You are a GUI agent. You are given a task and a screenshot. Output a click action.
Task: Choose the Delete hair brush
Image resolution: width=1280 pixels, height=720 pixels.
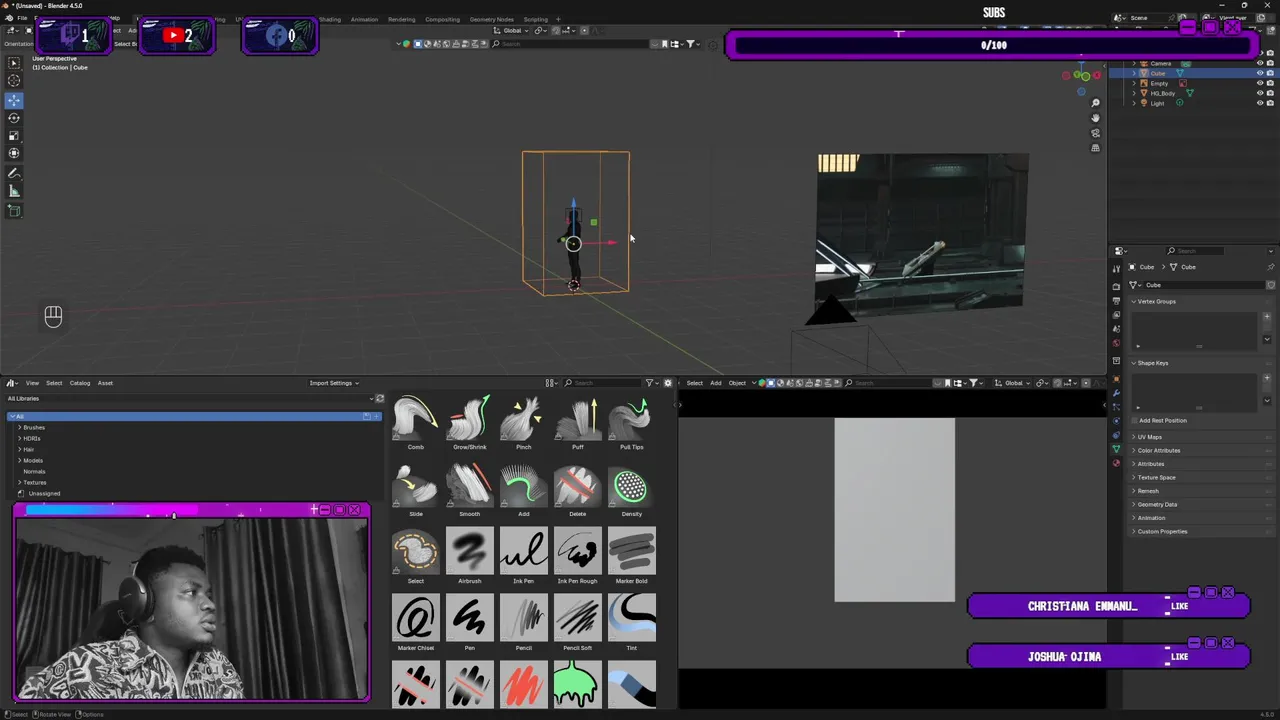click(x=578, y=491)
